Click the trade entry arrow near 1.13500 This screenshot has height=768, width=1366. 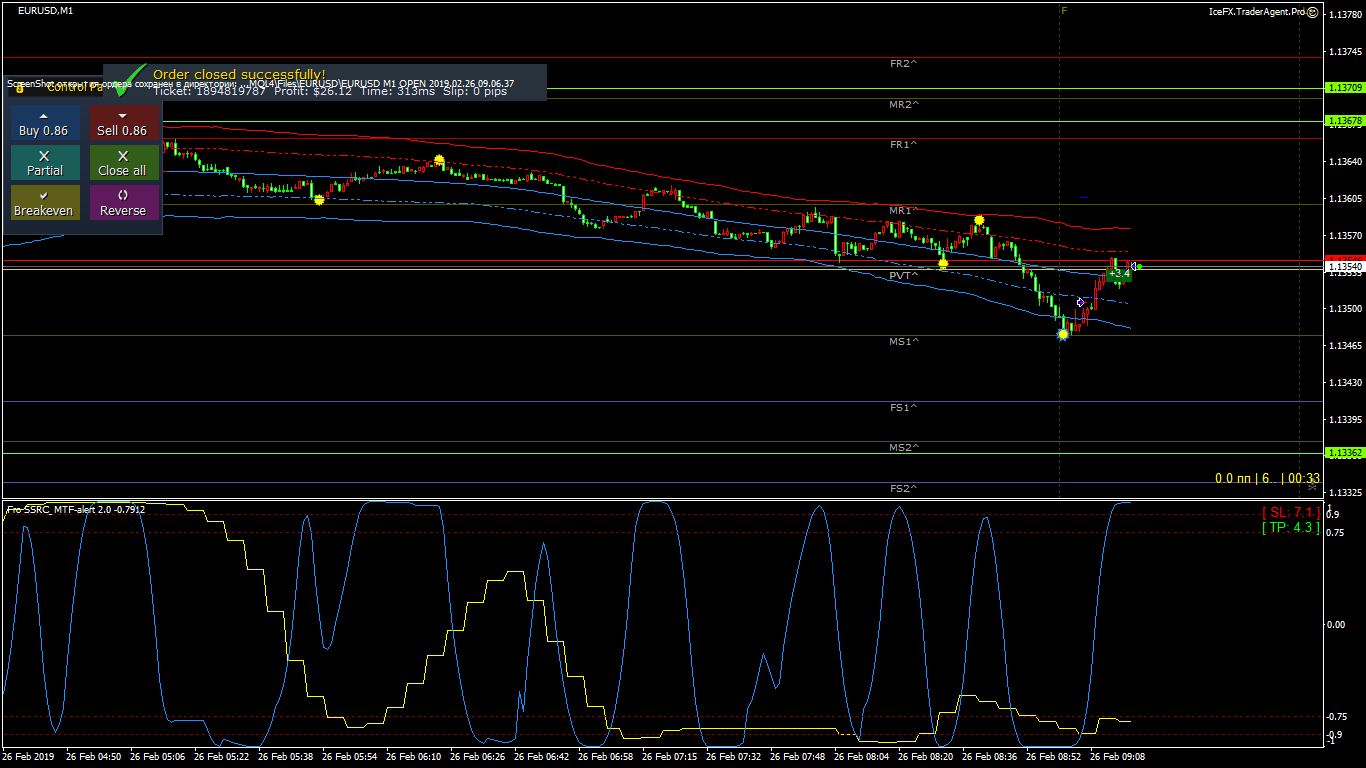tap(1080, 301)
